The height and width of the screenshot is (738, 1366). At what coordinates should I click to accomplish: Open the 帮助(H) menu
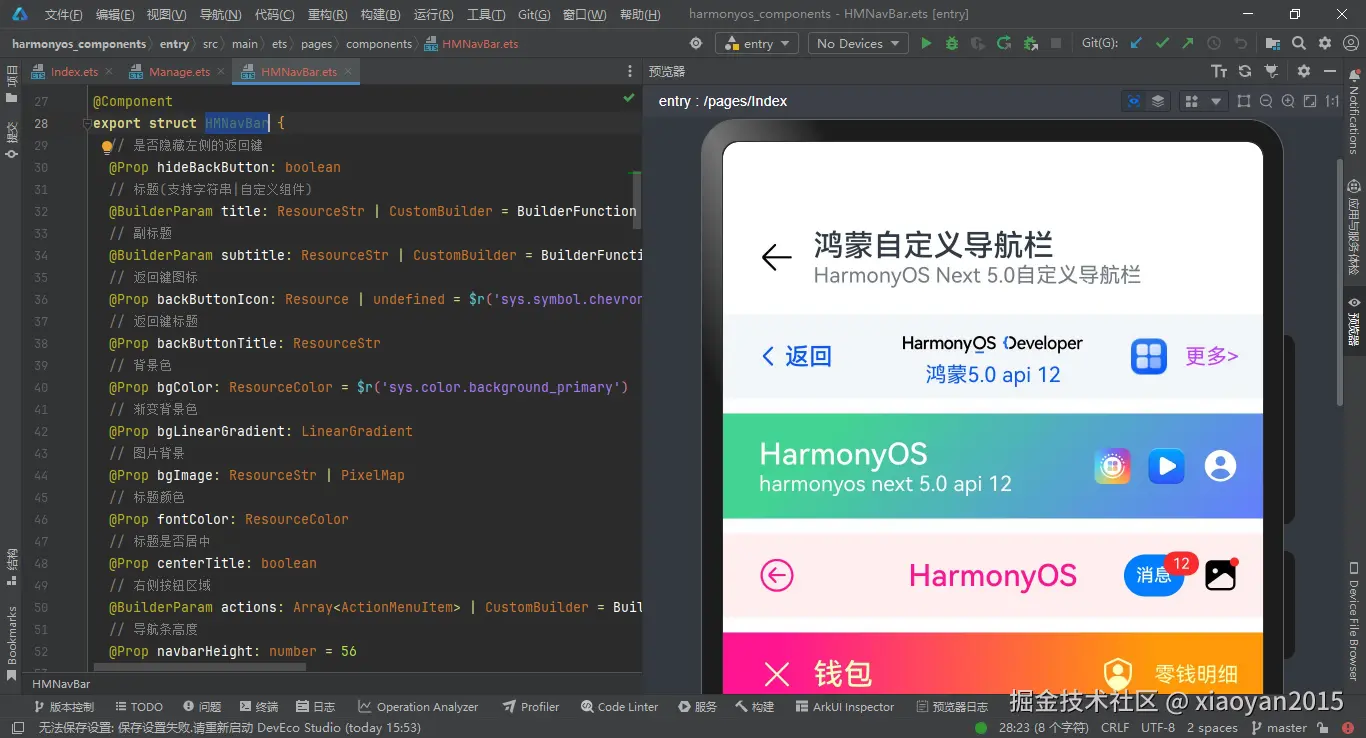pyautogui.click(x=640, y=15)
